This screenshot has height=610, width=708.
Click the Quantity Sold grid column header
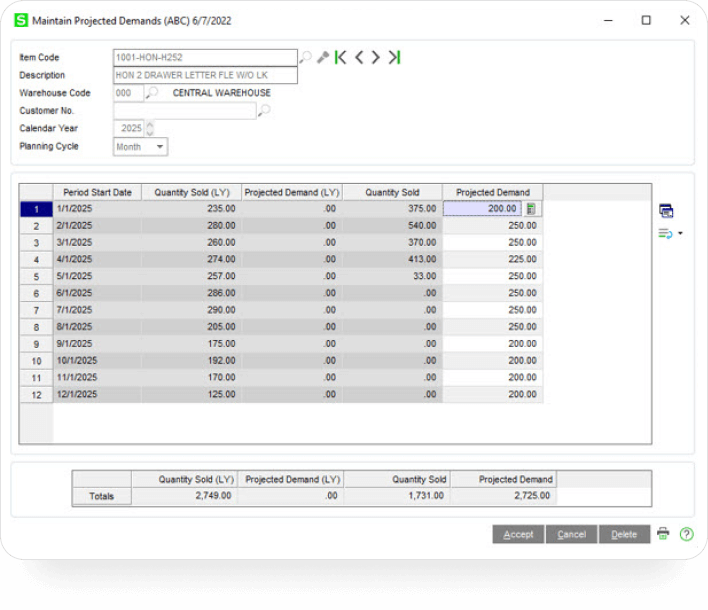(392, 192)
